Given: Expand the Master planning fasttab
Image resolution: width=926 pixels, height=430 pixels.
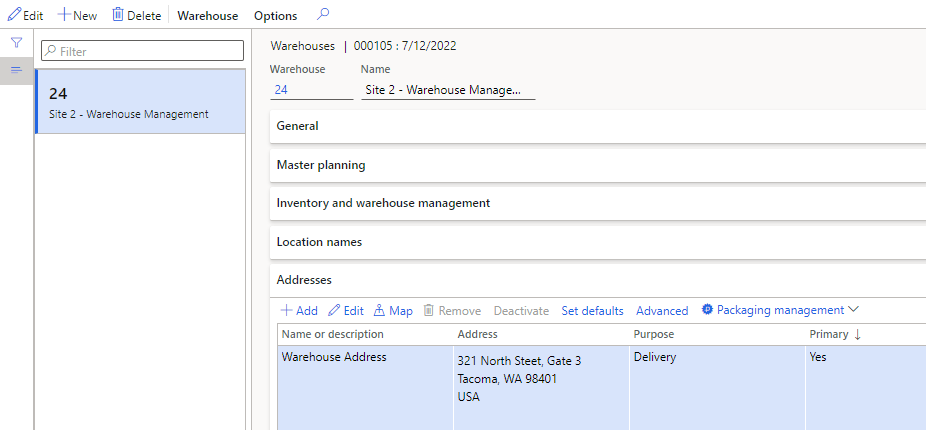Looking at the screenshot, I should pyautogui.click(x=598, y=165).
